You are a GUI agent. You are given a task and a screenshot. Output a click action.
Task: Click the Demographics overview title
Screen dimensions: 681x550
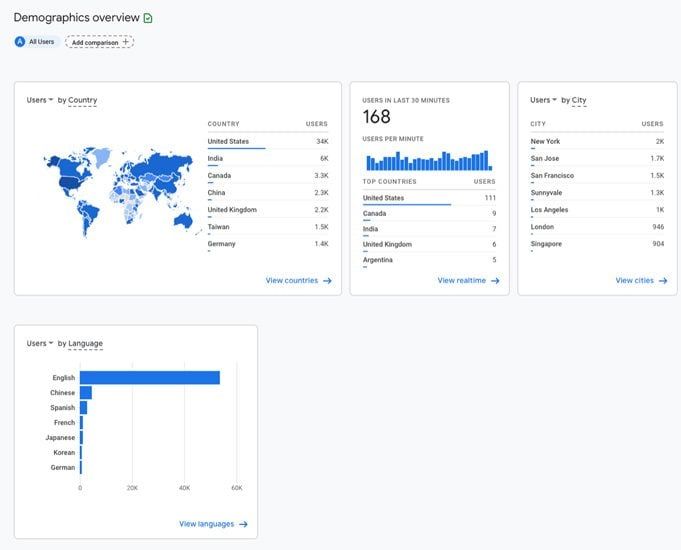click(x=76, y=18)
